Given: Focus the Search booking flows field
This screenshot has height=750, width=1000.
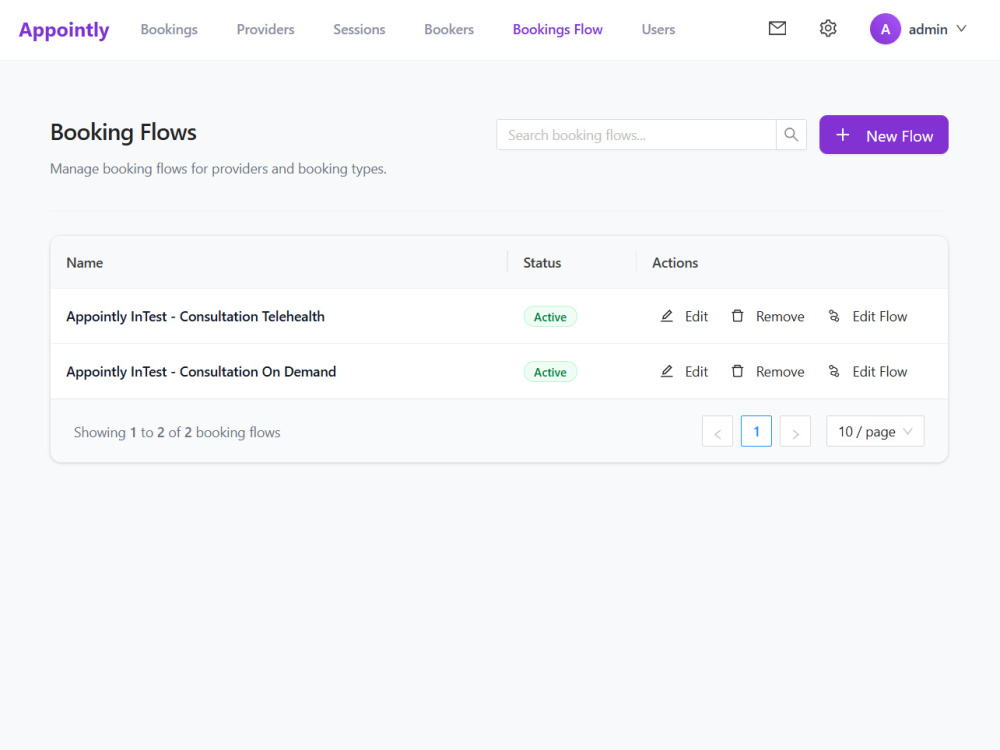Looking at the screenshot, I should click(x=636, y=135).
